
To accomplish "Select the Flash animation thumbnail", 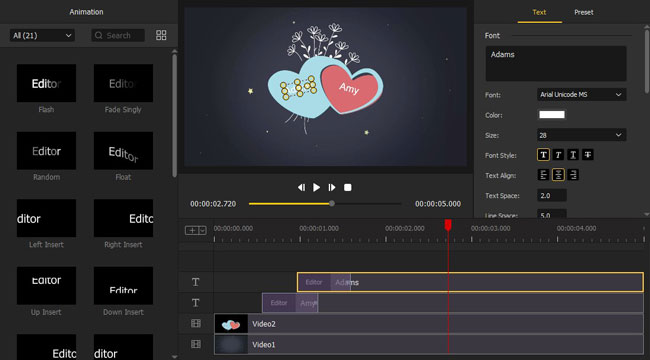I will tap(46, 83).
